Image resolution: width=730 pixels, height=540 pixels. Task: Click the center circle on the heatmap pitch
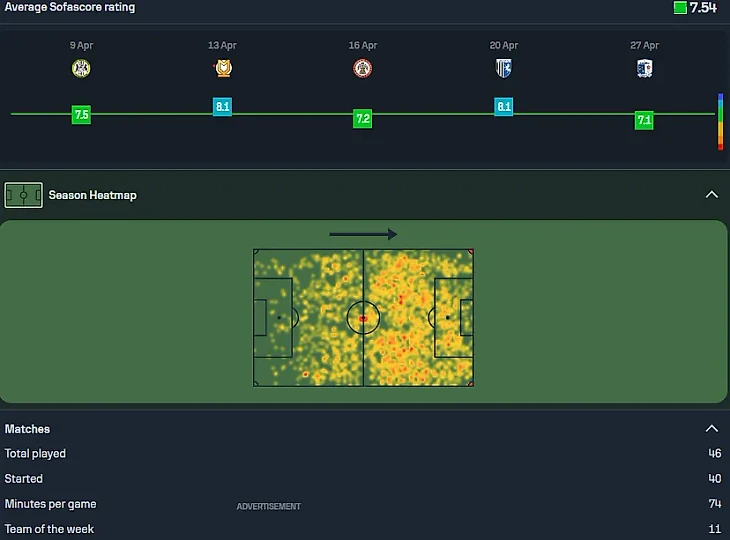pyautogui.click(x=363, y=318)
